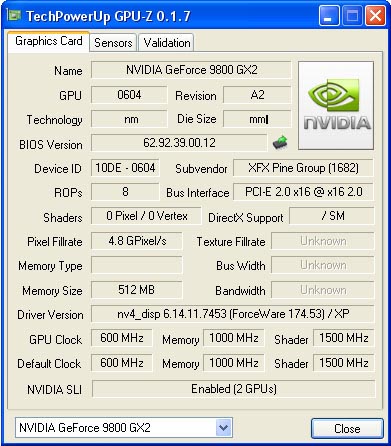Click GPU Clock field 600 MHz
Screen dimensions: 391x446
(x=122, y=338)
